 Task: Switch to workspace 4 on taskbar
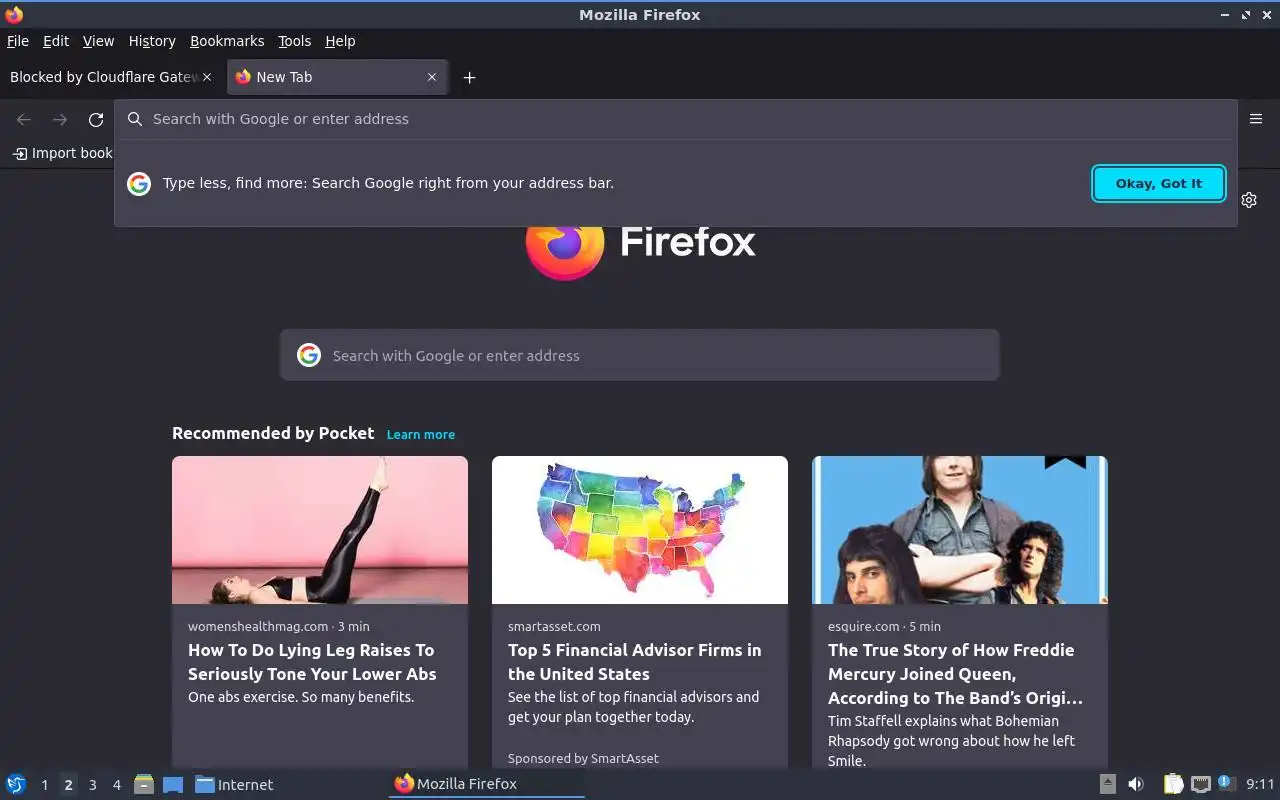(x=116, y=785)
